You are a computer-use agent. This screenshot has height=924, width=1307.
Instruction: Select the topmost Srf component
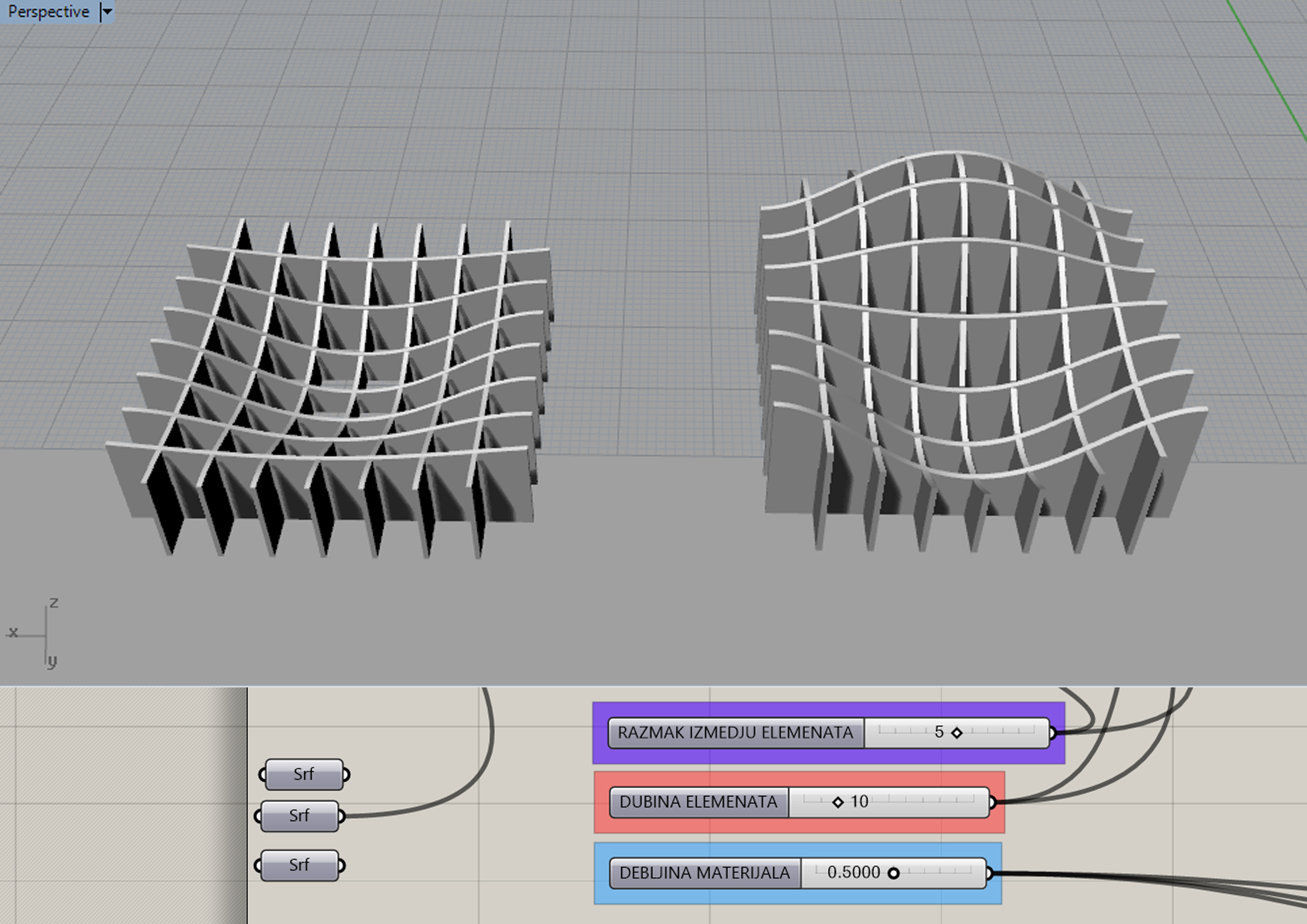(x=304, y=774)
